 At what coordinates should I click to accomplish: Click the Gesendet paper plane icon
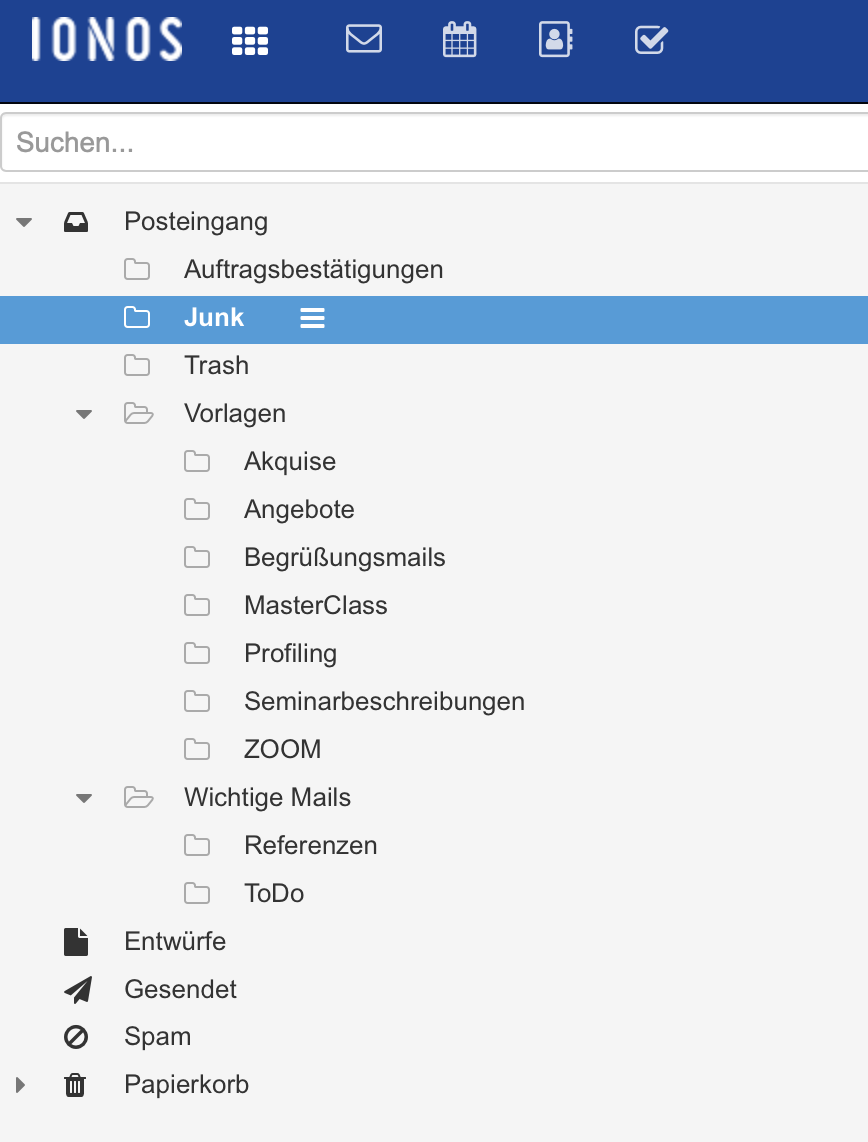pyautogui.click(x=77, y=989)
